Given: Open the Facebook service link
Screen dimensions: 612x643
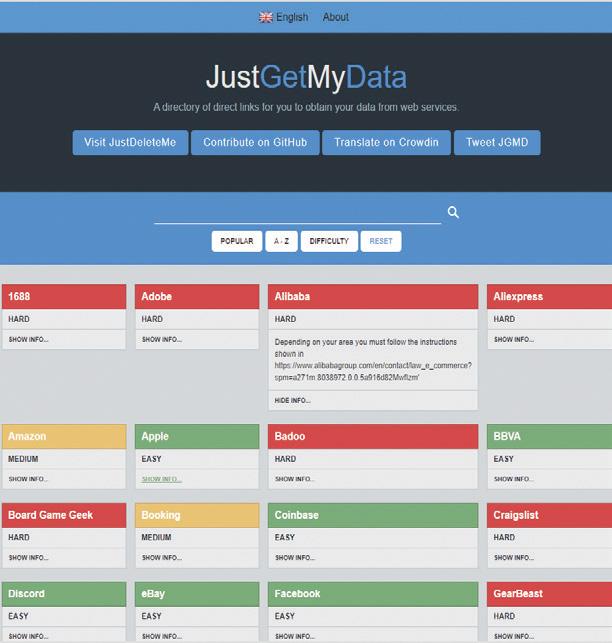Looking at the screenshot, I should click(373, 594).
